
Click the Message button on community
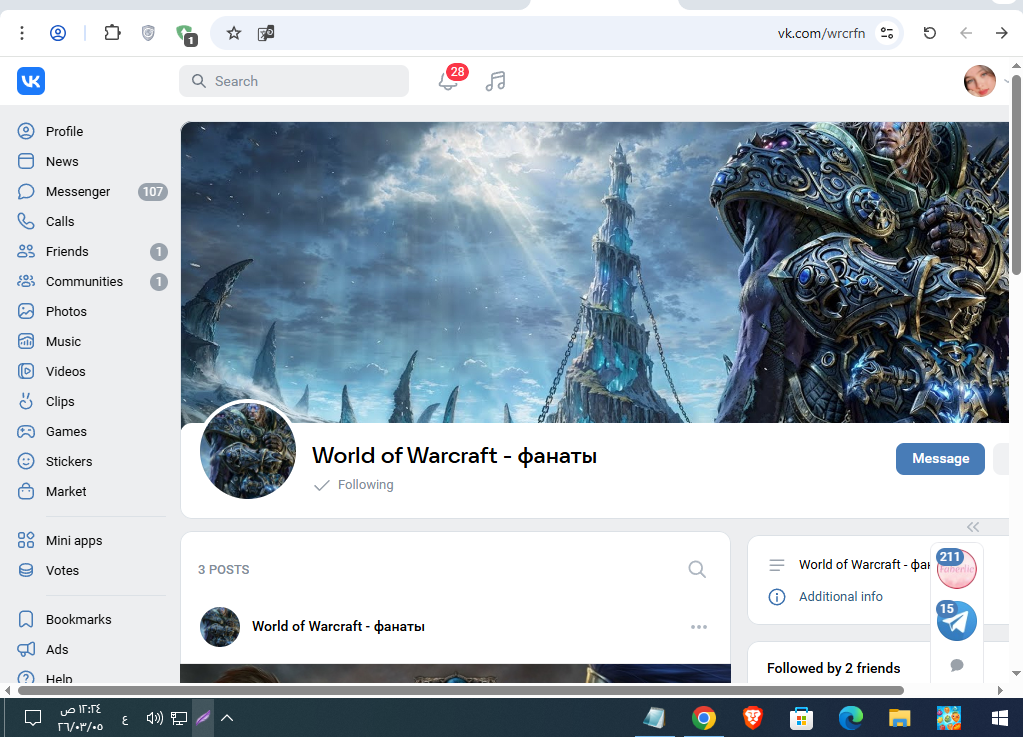(x=940, y=459)
